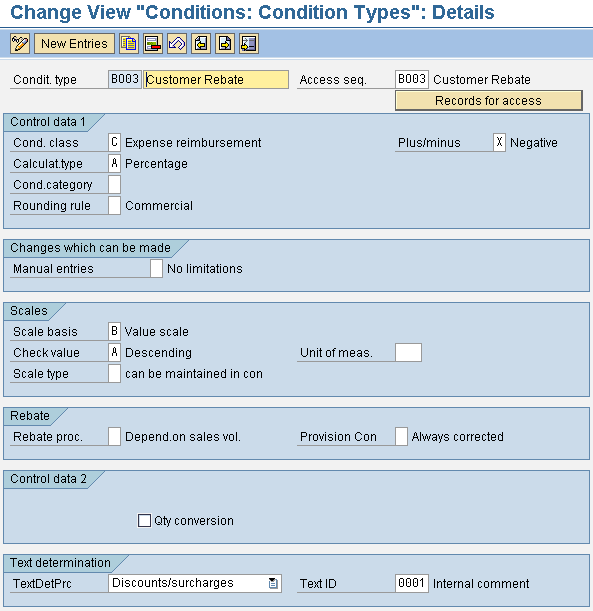
Task: Click the "Scales" group header
Action: click(x=29, y=311)
